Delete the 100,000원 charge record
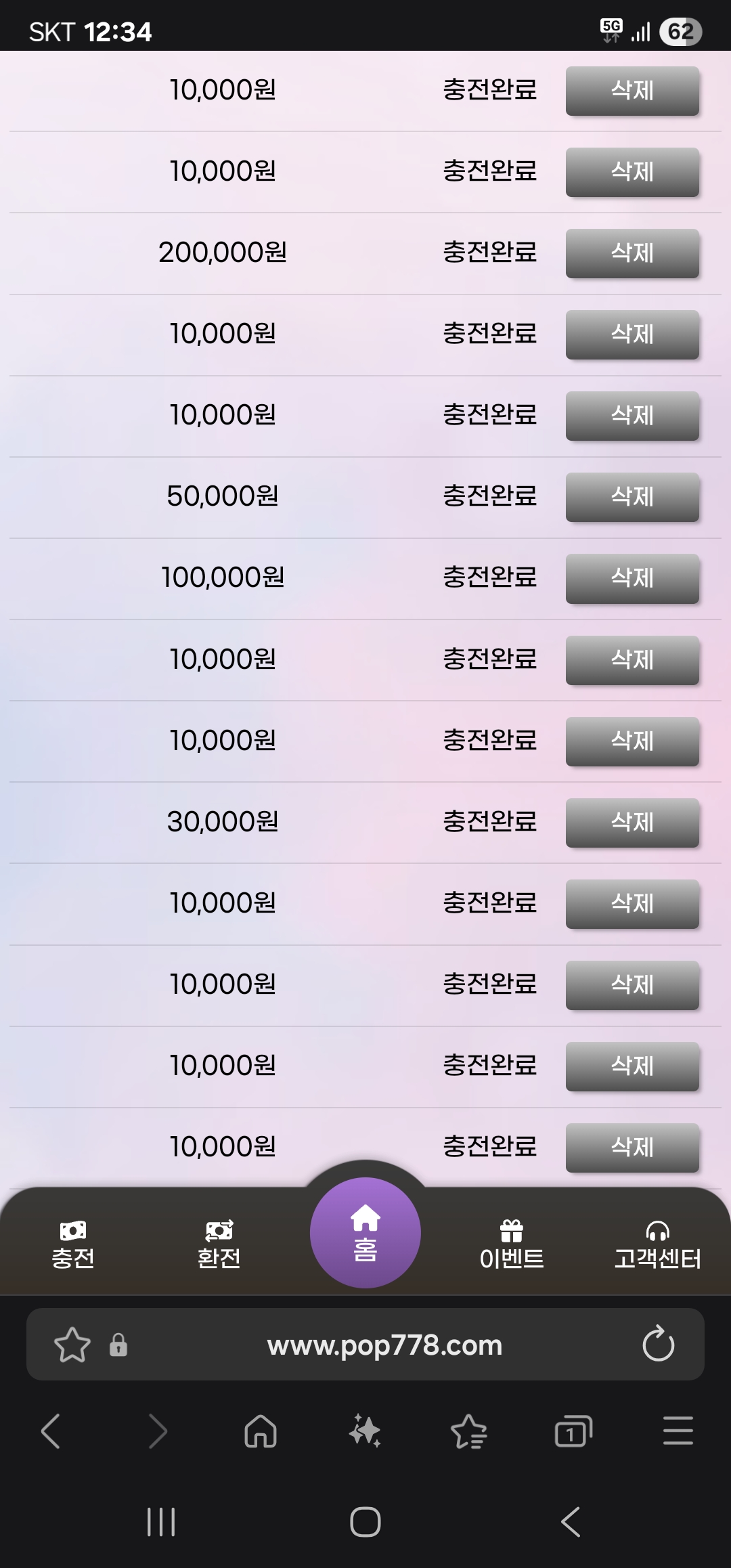The height and width of the screenshot is (1568, 731). tap(632, 578)
